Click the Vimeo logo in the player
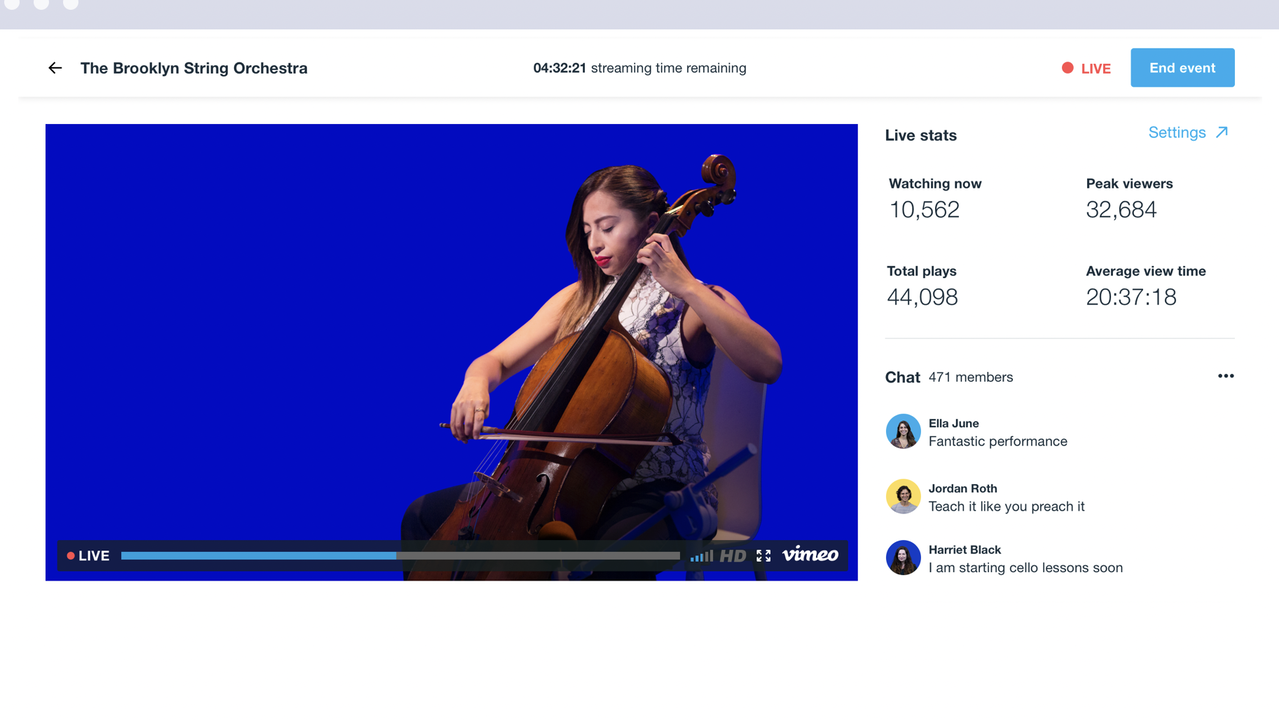The image size is (1279, 720). coord(808,555)
